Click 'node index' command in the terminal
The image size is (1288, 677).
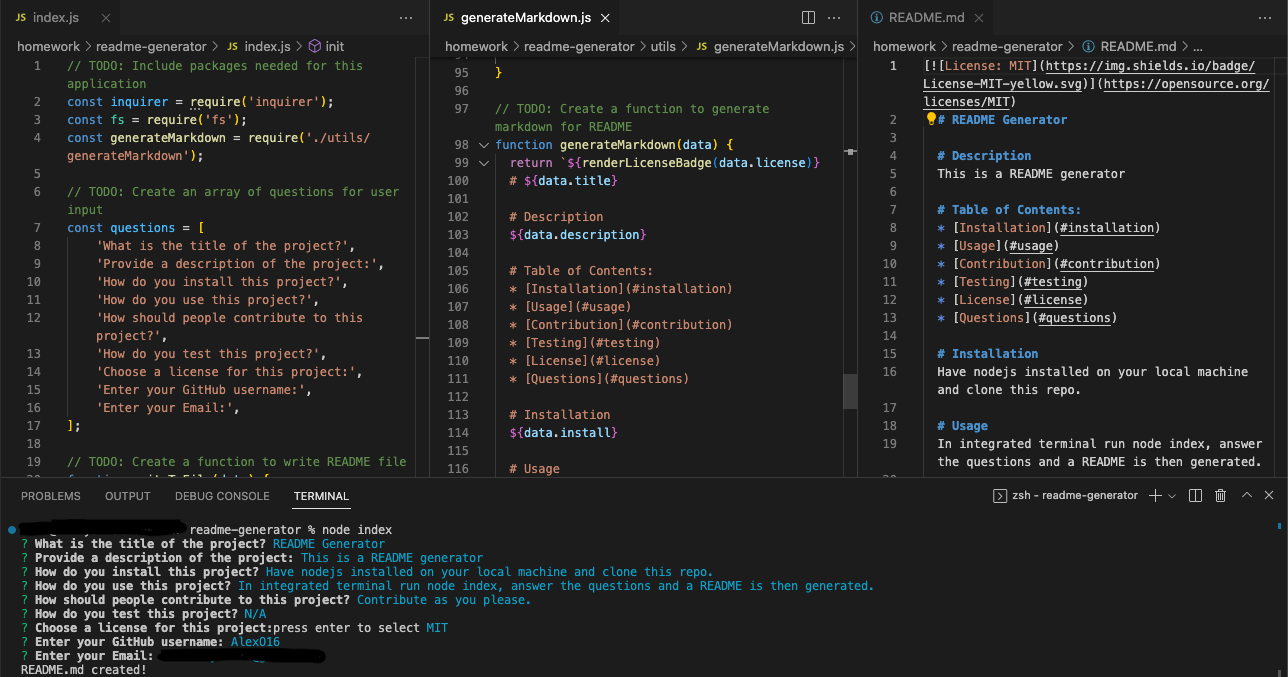coord(357,529)
